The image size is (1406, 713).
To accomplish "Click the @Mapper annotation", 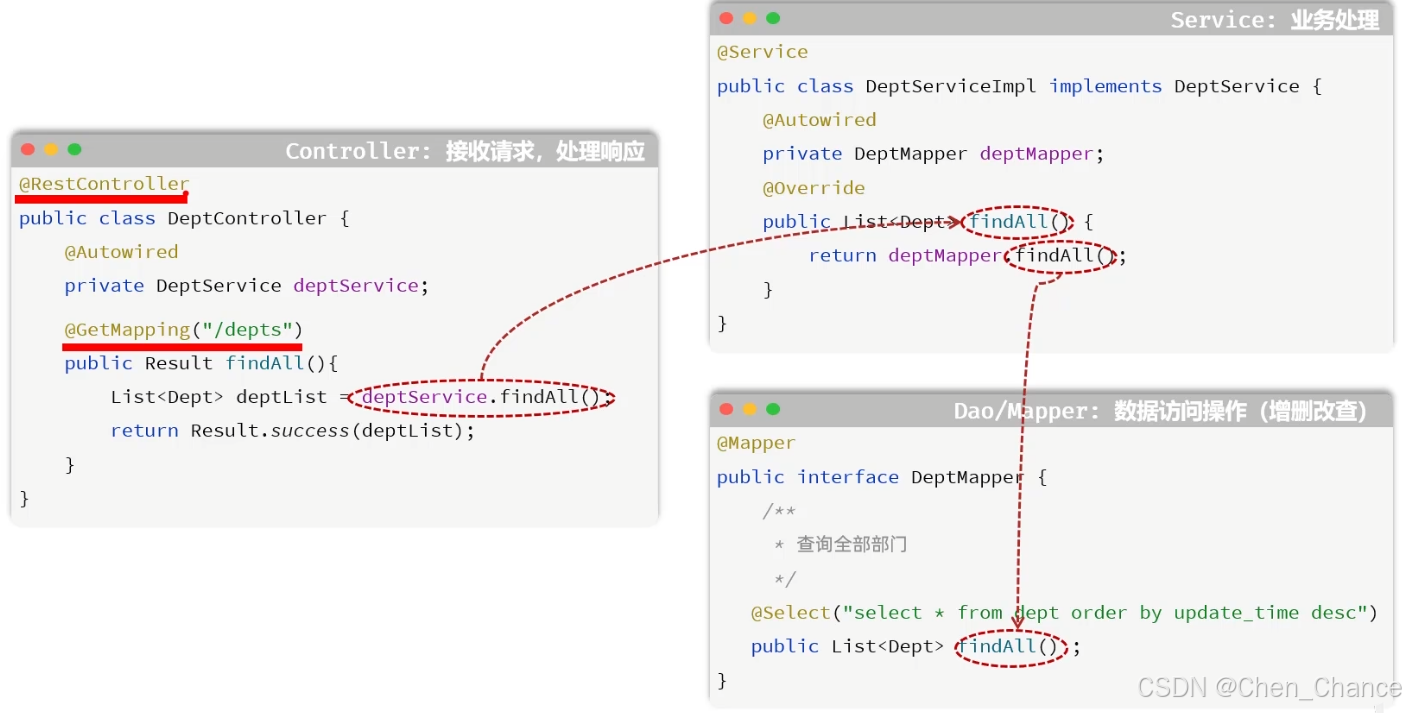I will click(756, 443).
